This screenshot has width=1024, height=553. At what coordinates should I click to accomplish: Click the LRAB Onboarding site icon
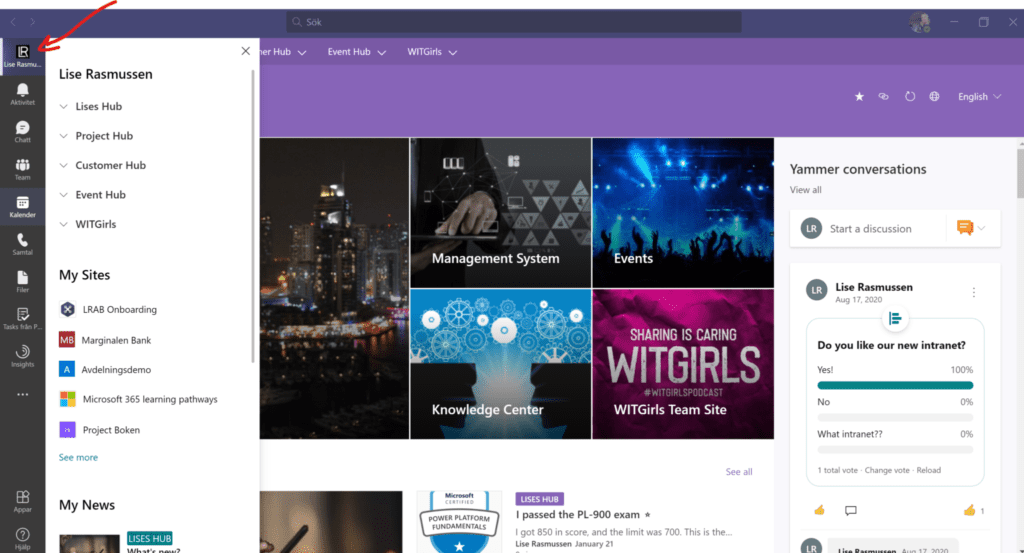tap(67, 309)
